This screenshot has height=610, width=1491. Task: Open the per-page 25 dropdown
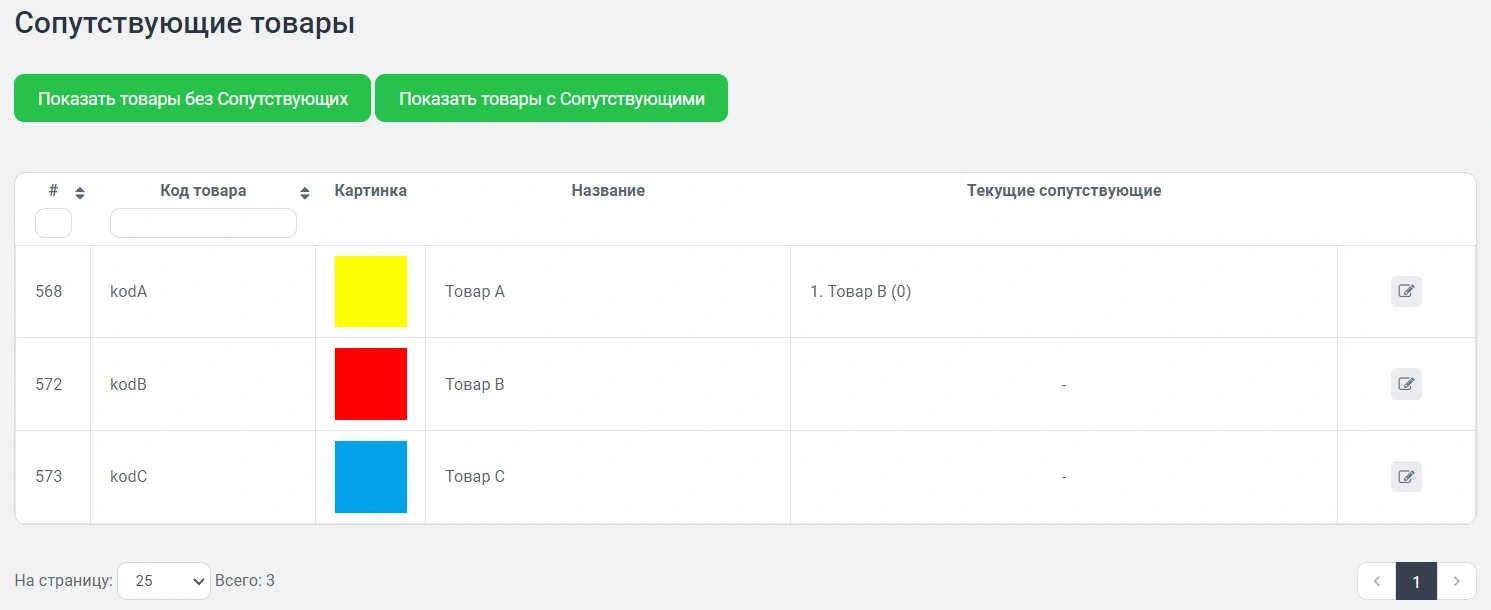coord(163,580)
